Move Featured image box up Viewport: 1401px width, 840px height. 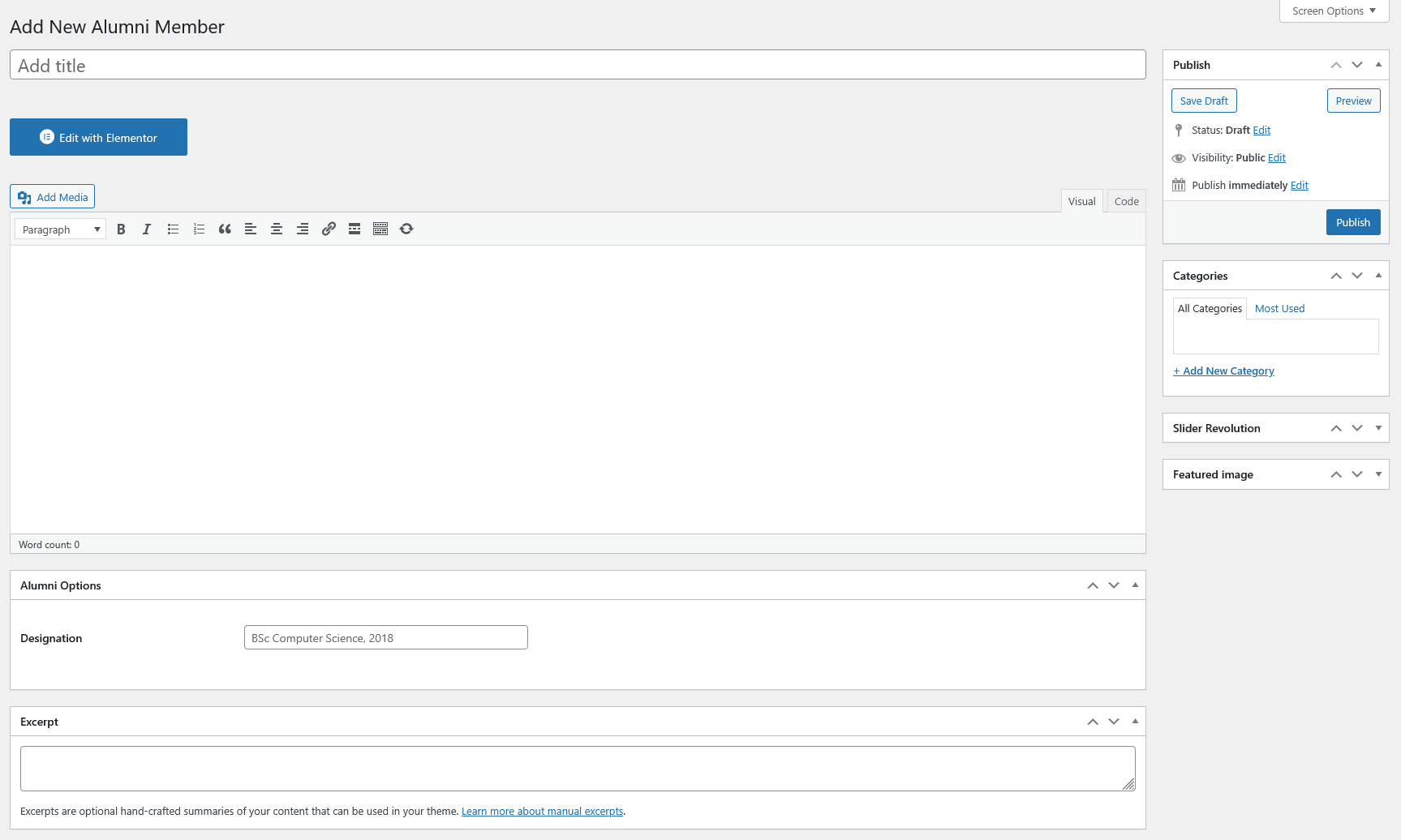[1336, 474]
